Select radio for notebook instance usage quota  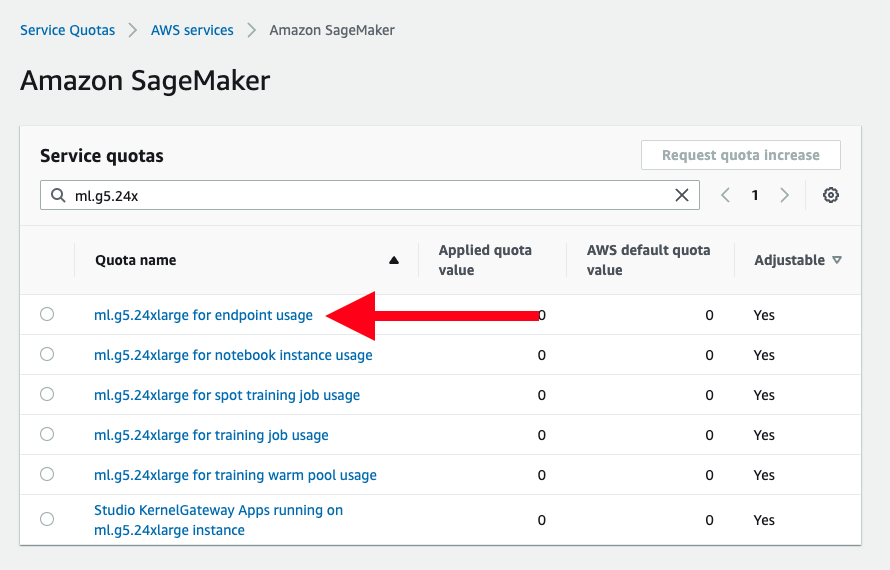pyautogui.click(x=47, y=354)
